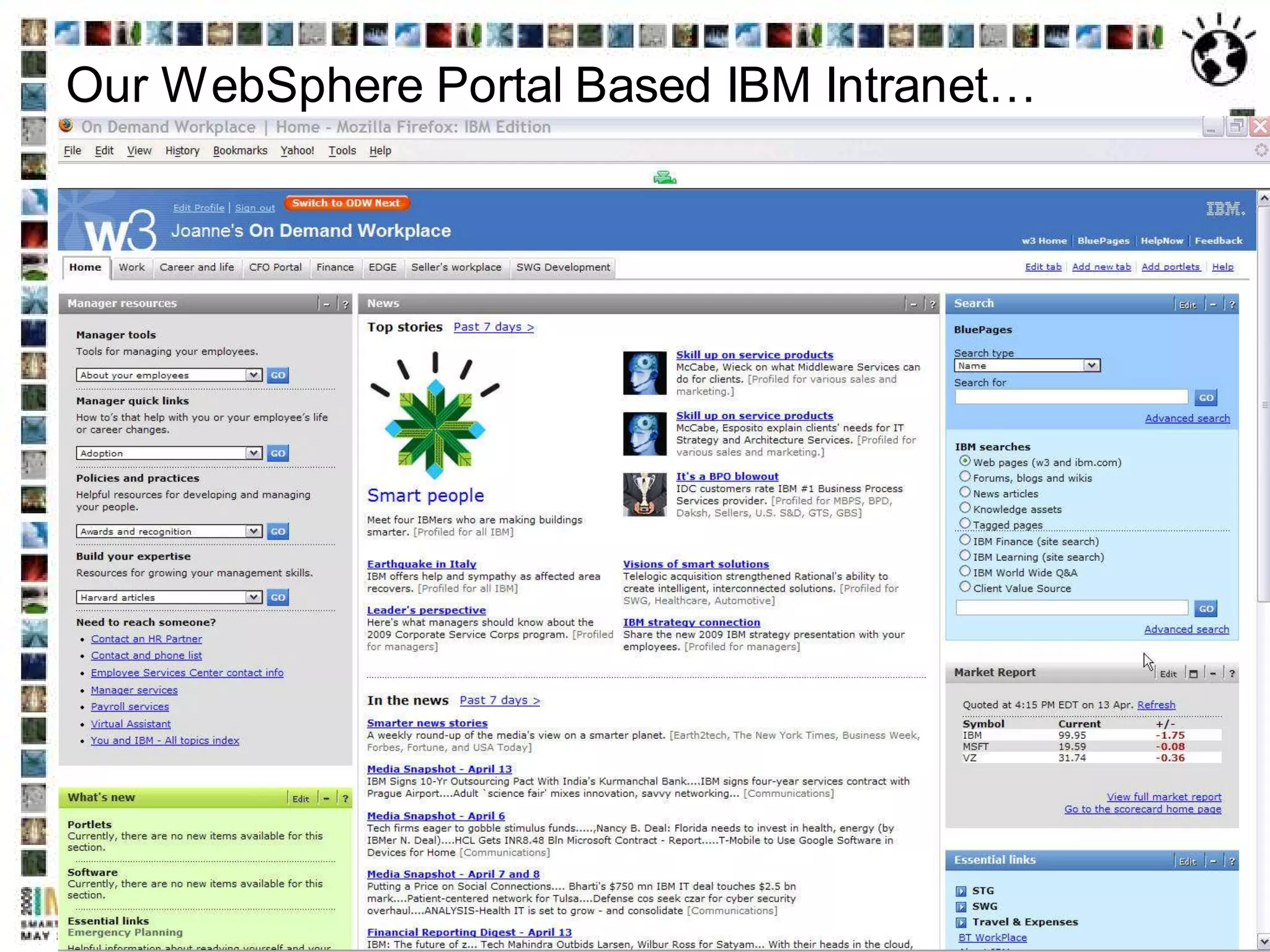Image resolution: width=1270 pixels, height=952 pixels.
Task: Click the throbber icon near menu bar
Action: tap(1261, 150)
